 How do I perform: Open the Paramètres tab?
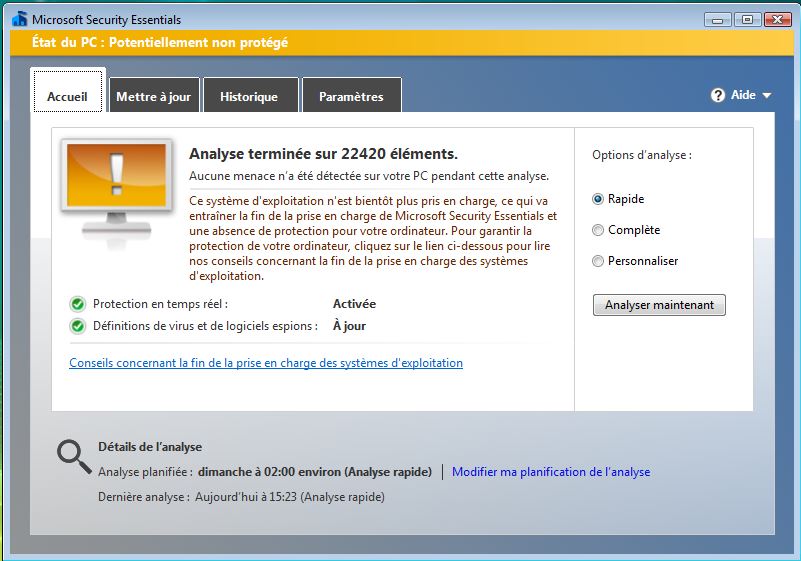point(351,95)
